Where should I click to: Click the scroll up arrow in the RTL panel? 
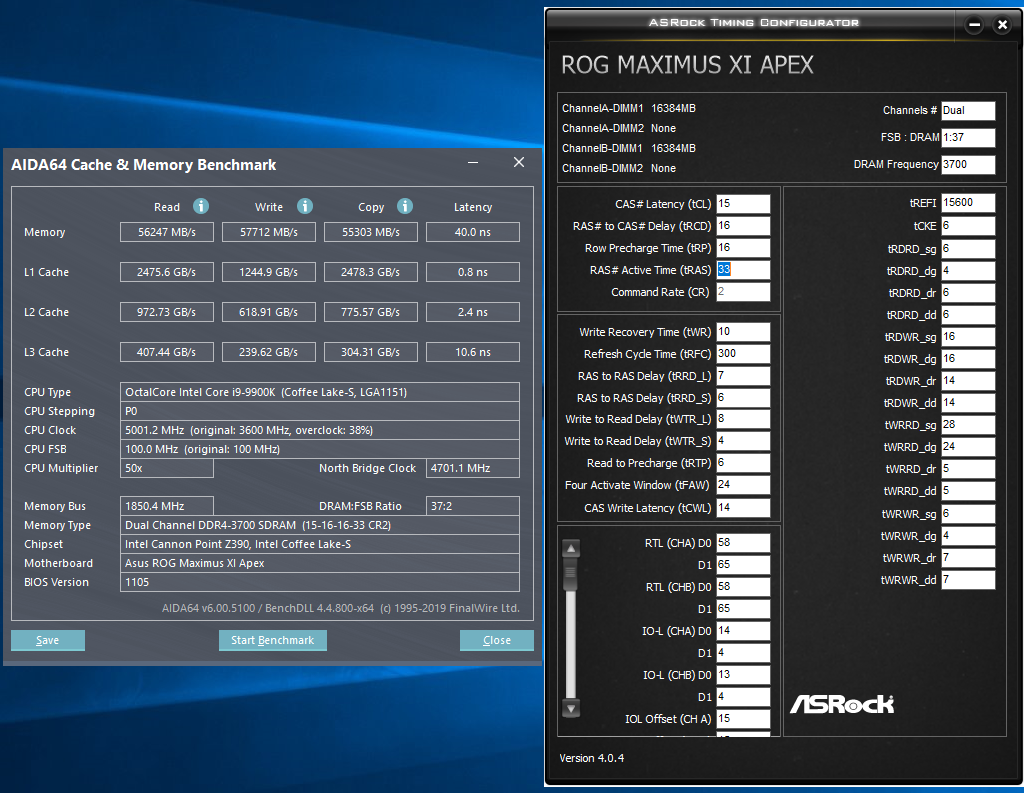(x=571, y=549)
